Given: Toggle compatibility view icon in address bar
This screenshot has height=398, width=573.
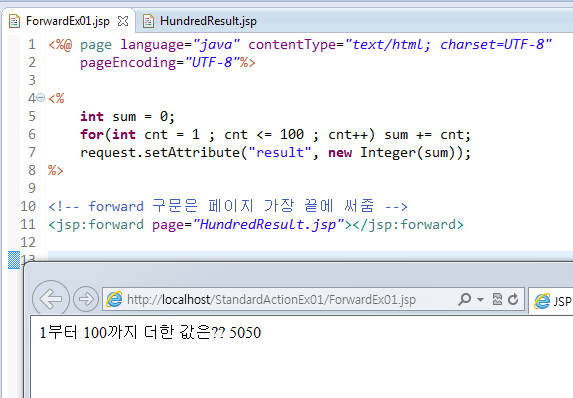Looking at the screenshot, I should [x=497, y=299].
